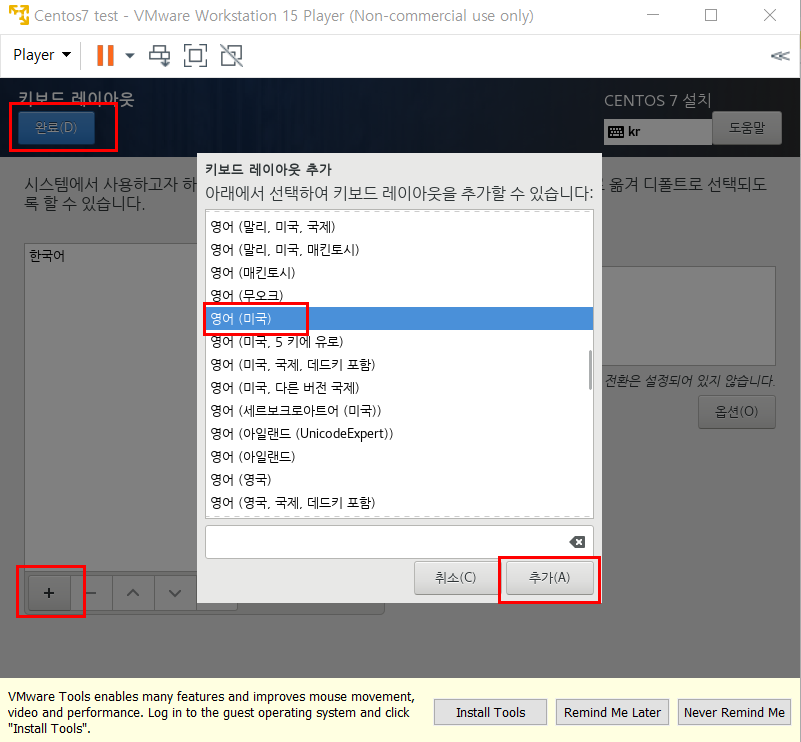Click the layout list scrollbar

pos(591,370)
